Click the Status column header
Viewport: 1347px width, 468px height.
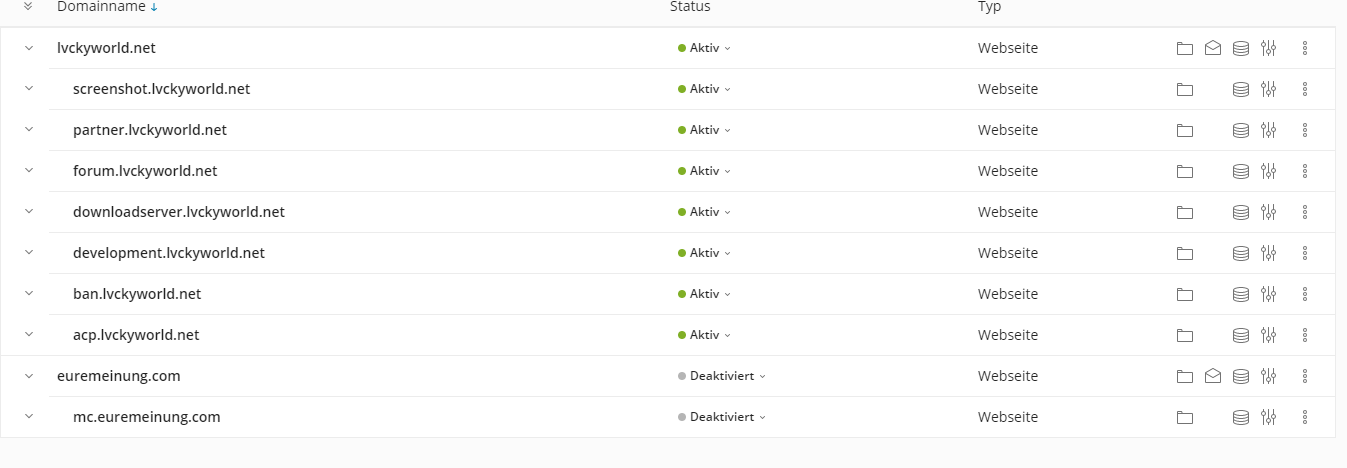click(x=690, y=7)
